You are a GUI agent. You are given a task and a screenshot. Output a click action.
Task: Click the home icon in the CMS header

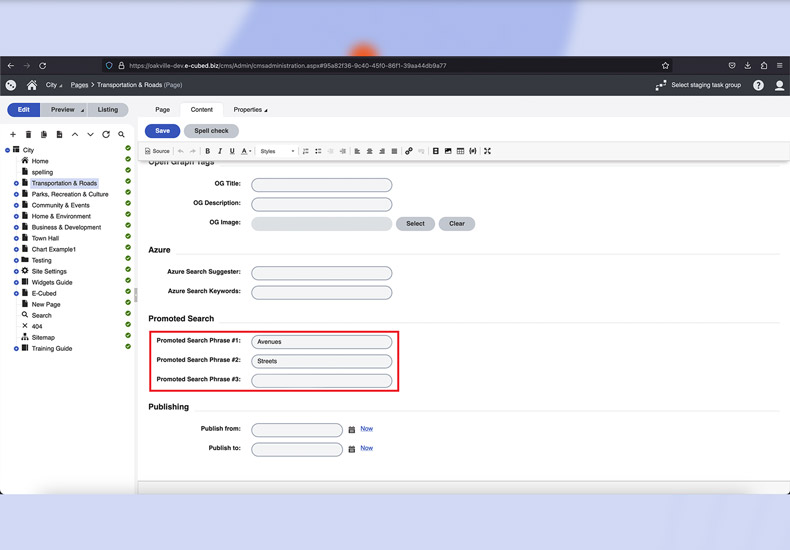coord(32,85)
